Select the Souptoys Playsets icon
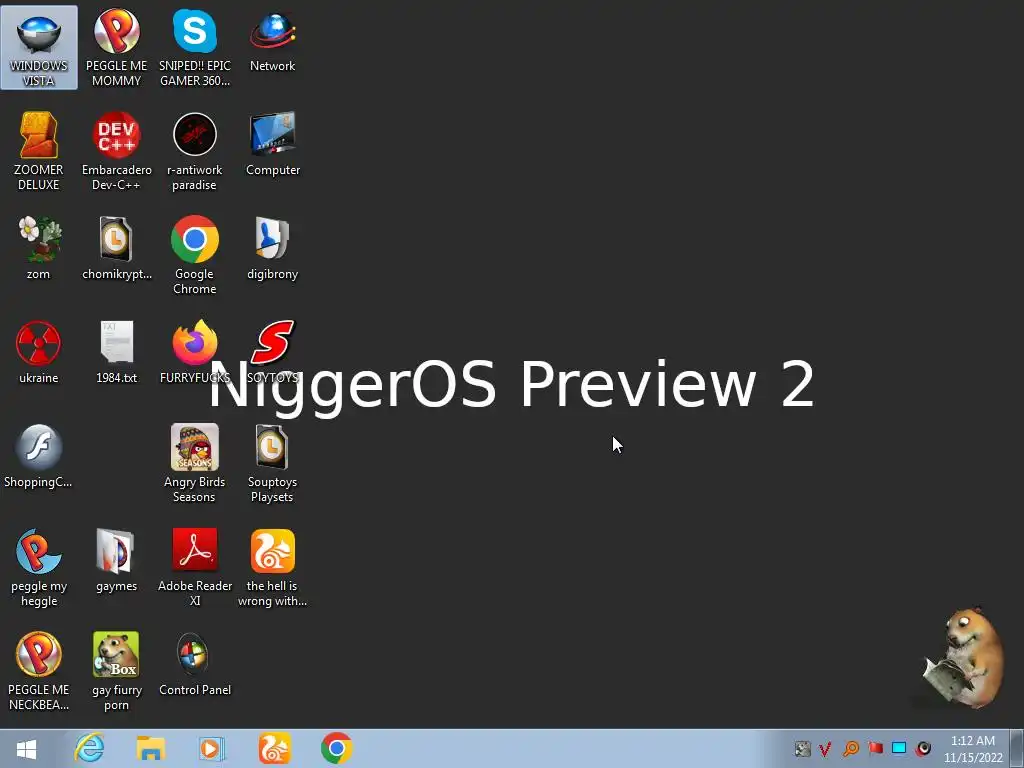The image size is (1024, 768). pos(272,463)
